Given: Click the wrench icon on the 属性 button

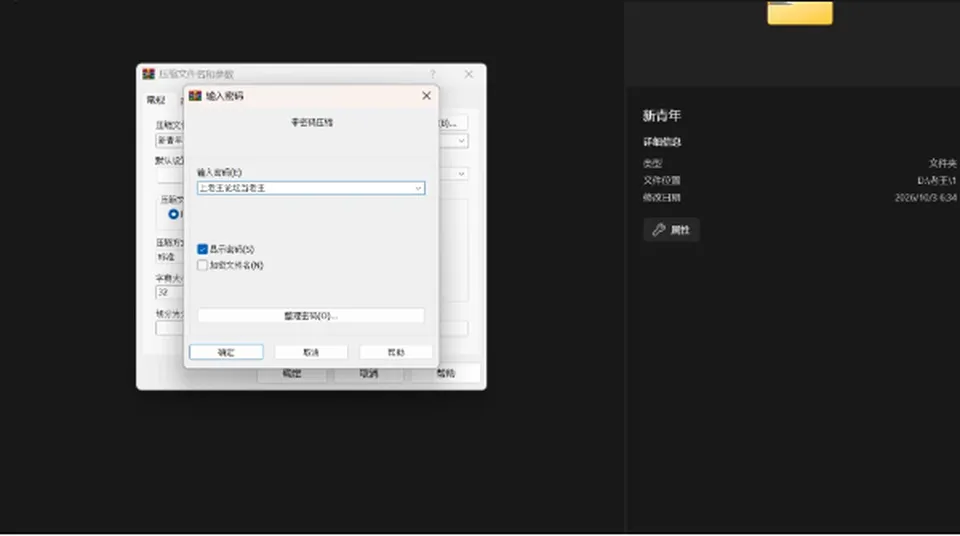Looking at the screenshot, I should (659, 230).
